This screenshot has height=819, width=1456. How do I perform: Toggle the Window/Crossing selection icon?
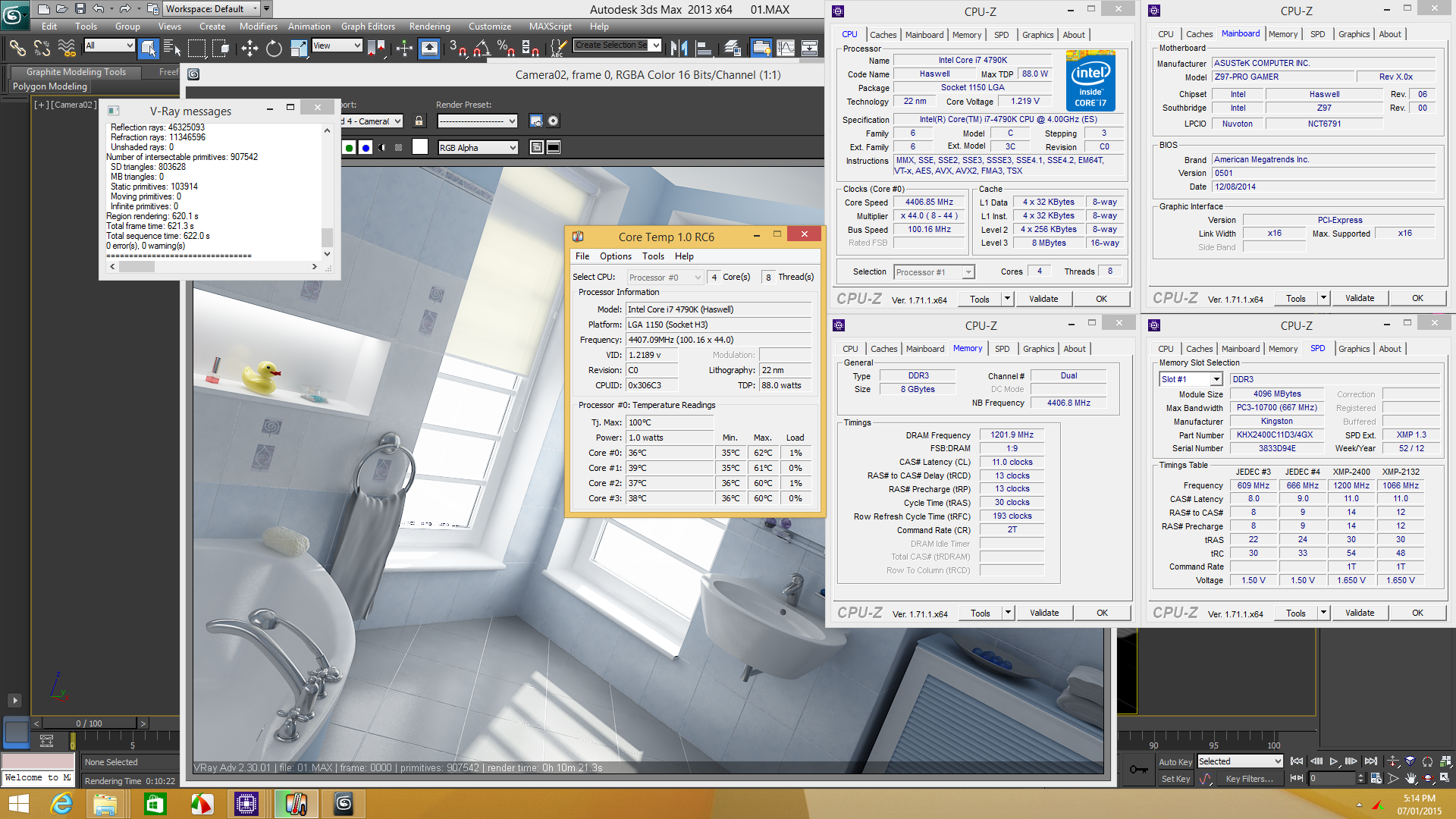click(221, 49)
